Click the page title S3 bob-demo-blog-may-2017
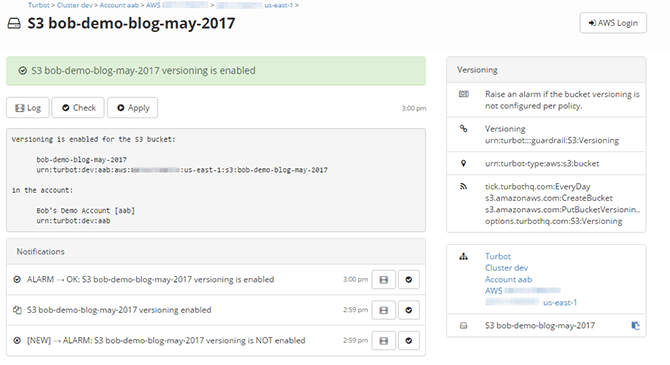The image size is (670, 365). (x=131, y=24)
